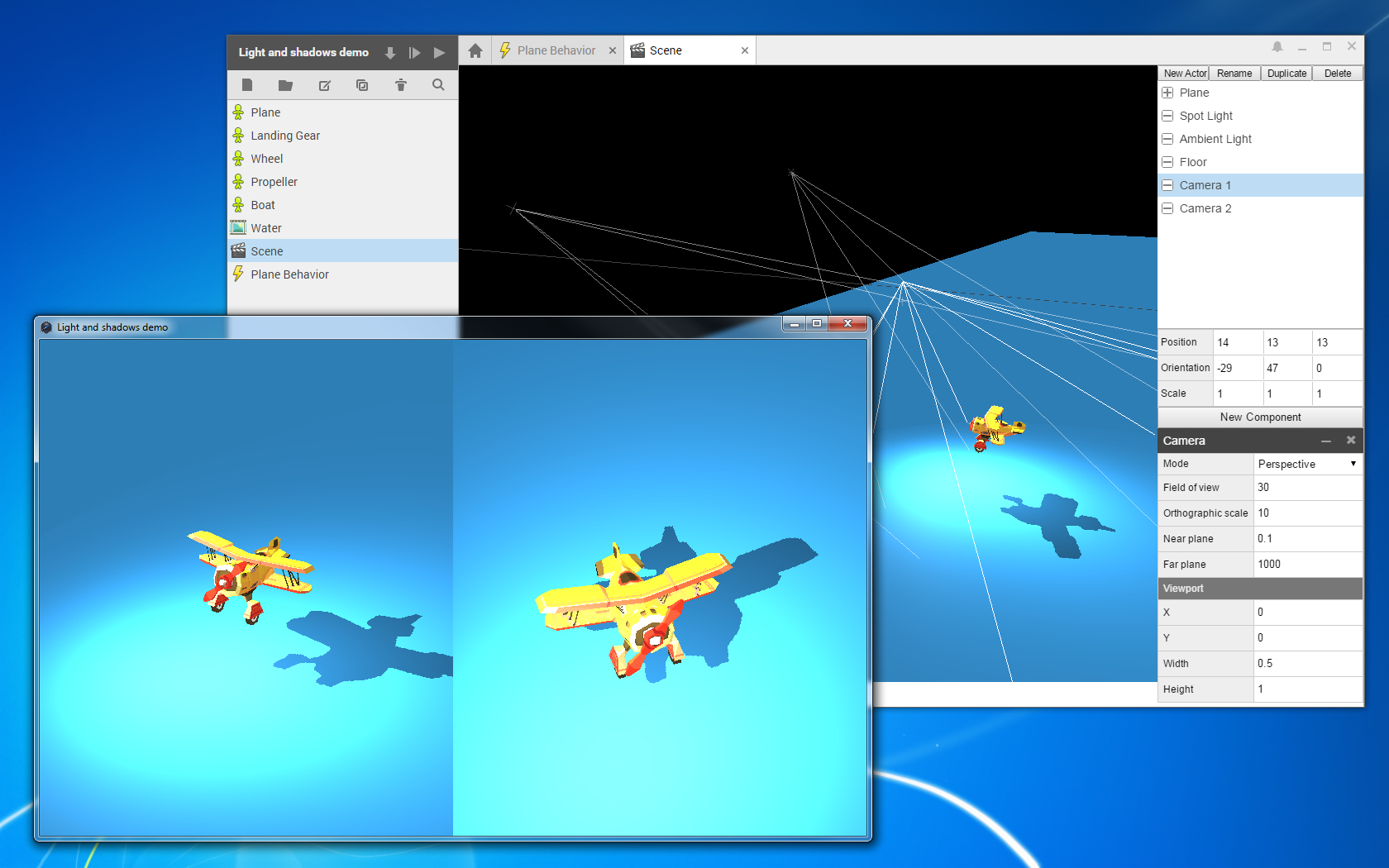This screenshot has height=868, width=1389.
Task: Select the Ambient Light actor
Action: pos(1260,139)
